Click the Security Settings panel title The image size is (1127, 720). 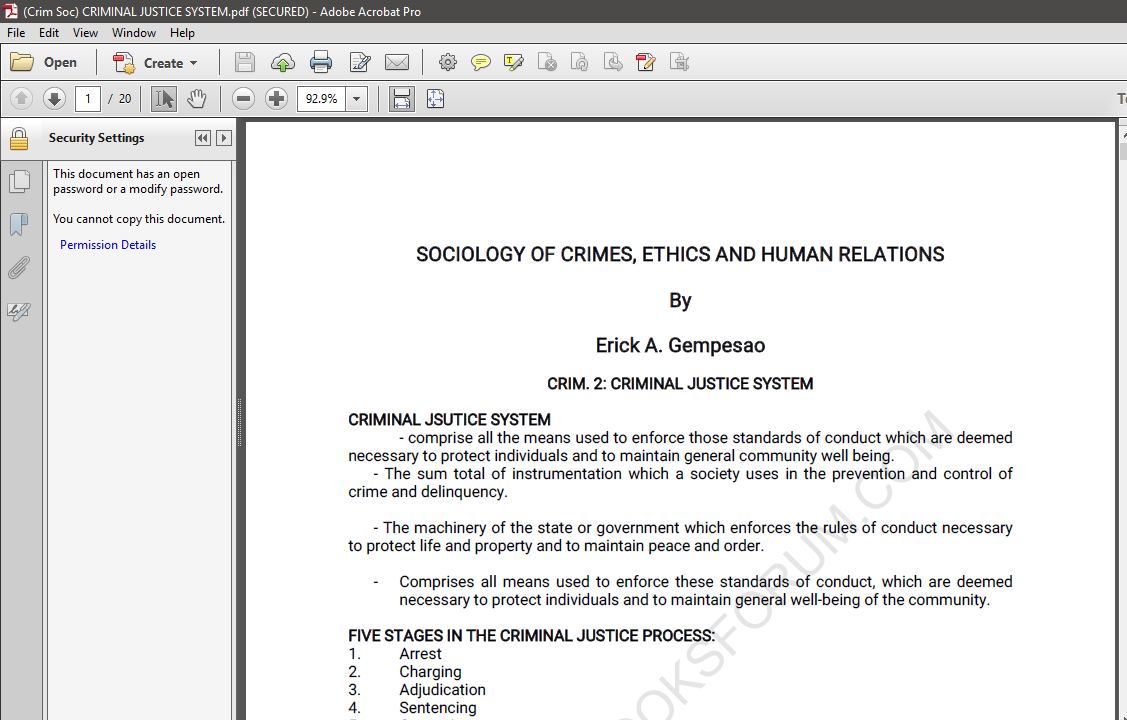96,138
